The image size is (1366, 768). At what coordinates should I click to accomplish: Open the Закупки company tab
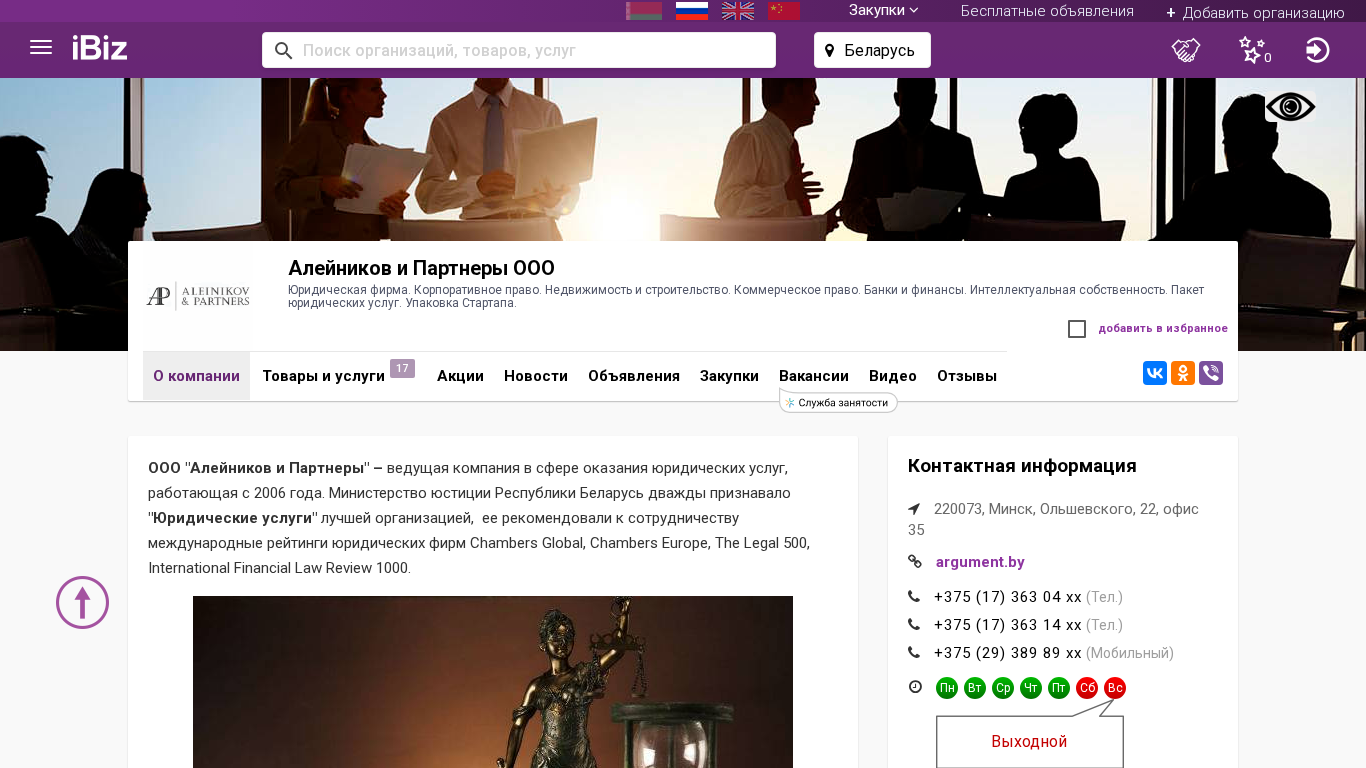(x=729, y=376)
